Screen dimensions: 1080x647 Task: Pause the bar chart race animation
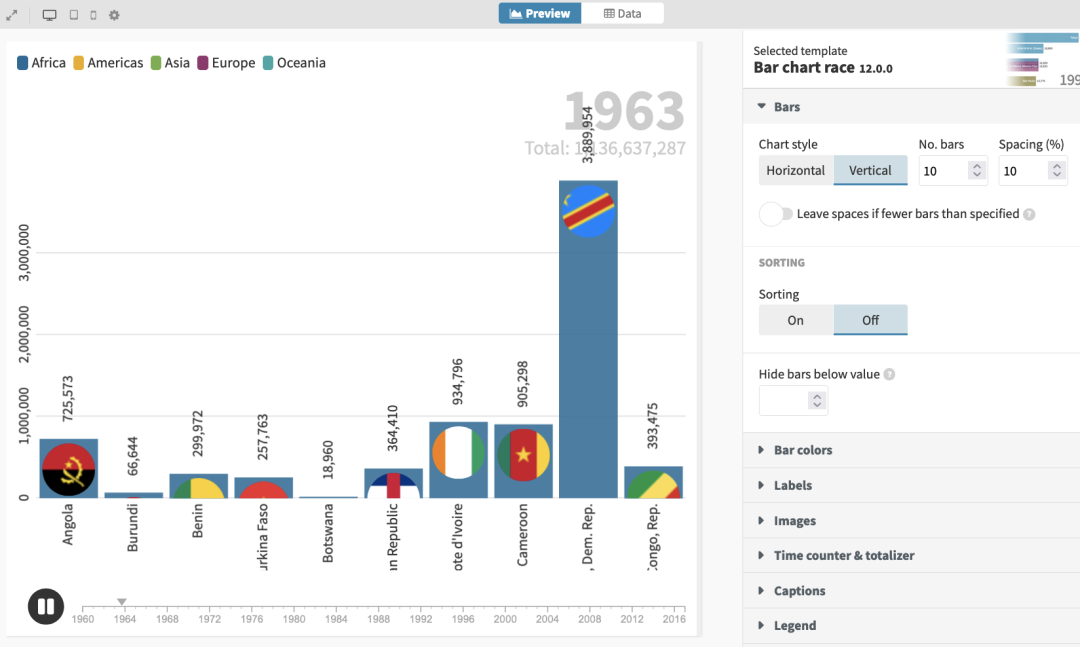pos(46,606)
